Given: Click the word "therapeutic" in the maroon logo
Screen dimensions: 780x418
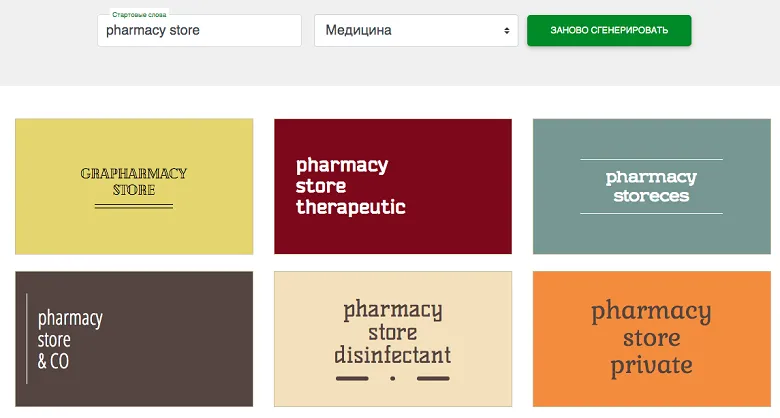Looking at the screenshot, I should pos(351,207).
